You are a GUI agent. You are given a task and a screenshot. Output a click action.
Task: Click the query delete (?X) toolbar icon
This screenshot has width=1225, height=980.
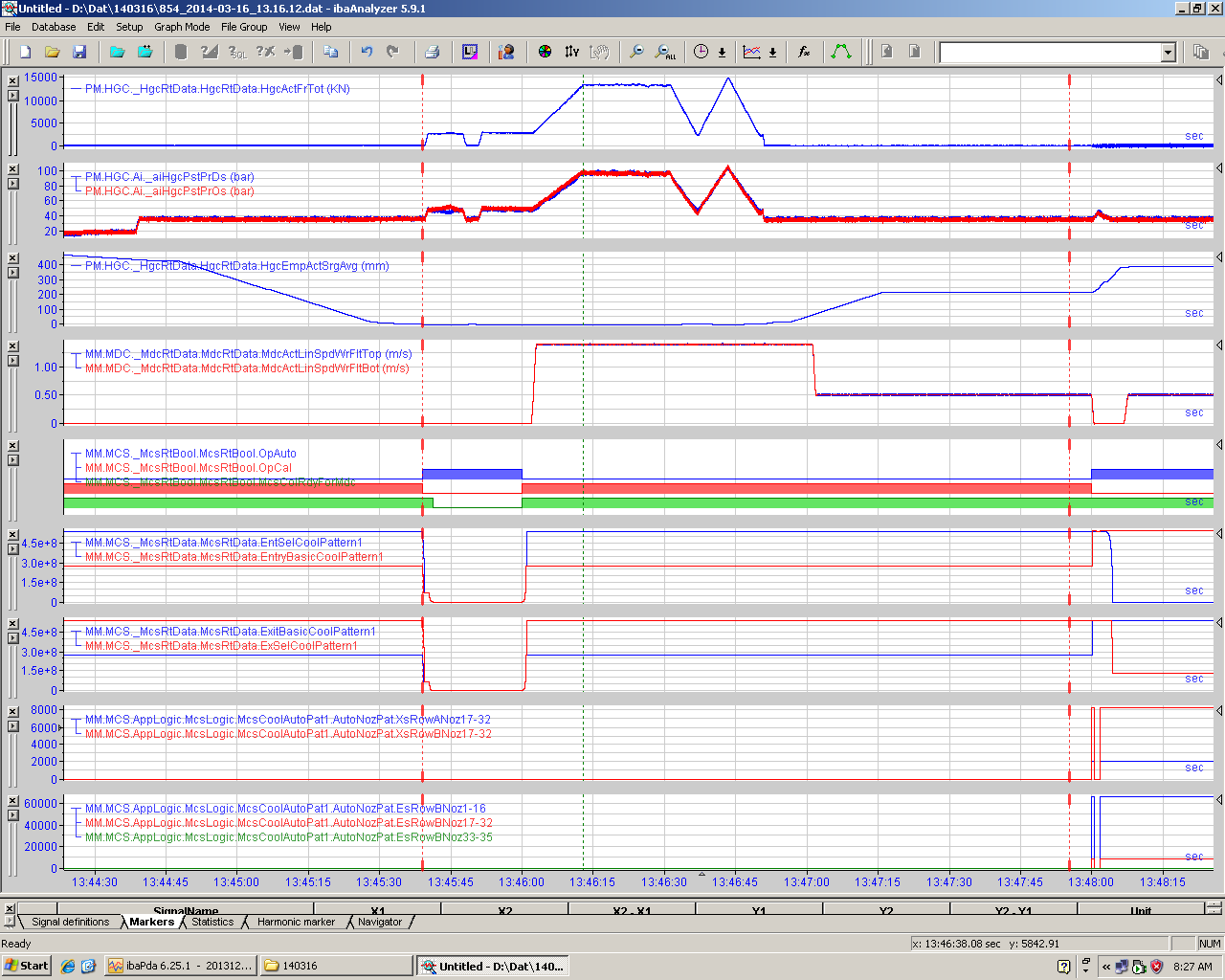[265, 52]
